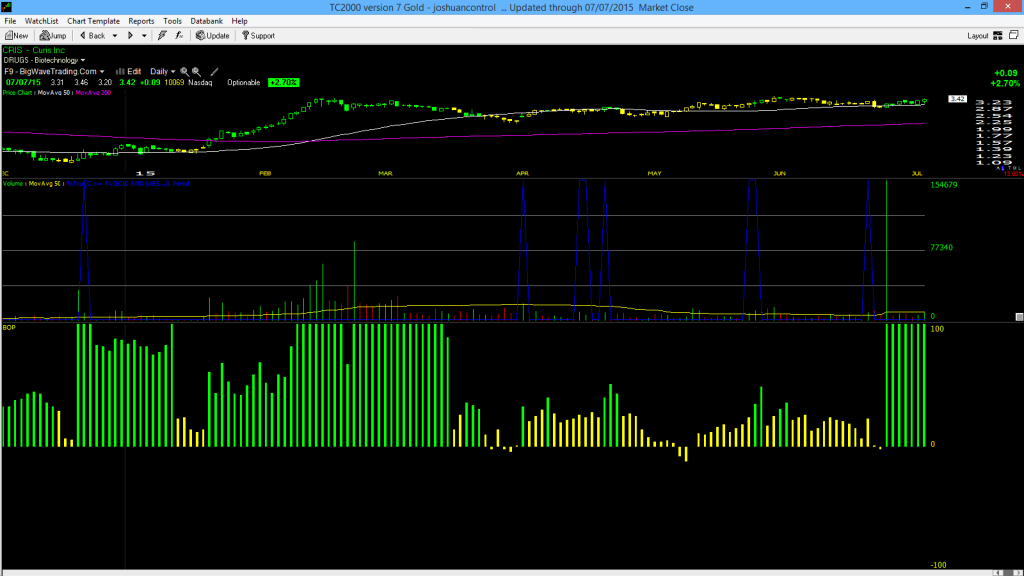Click the Optionable label
1024x576 pixels.
point(244,82)
